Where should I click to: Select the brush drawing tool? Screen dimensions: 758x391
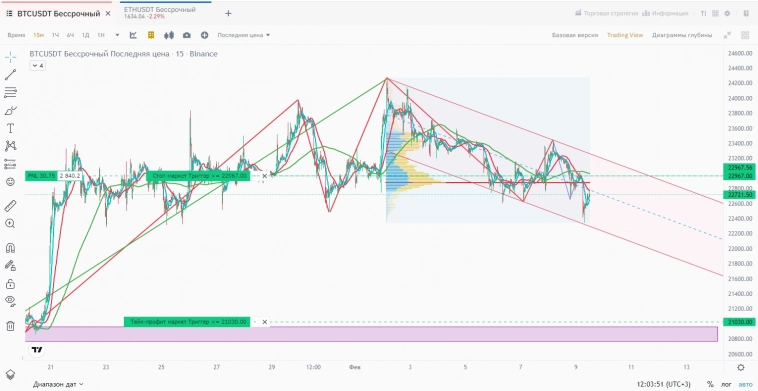coord(10,110)
